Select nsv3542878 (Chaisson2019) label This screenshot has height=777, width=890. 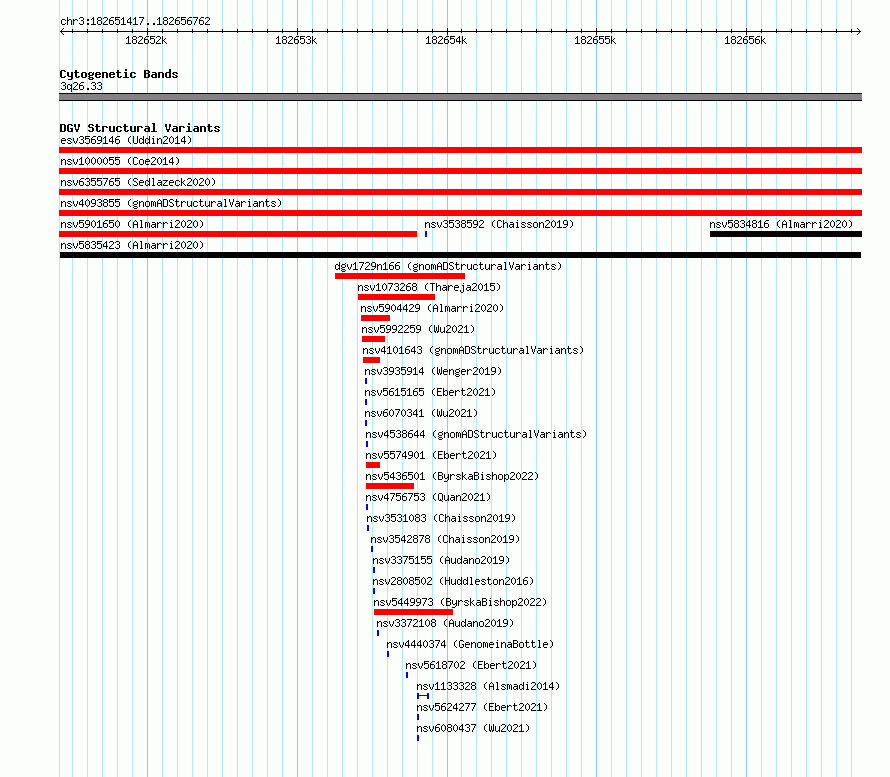[x=445, y=539]
